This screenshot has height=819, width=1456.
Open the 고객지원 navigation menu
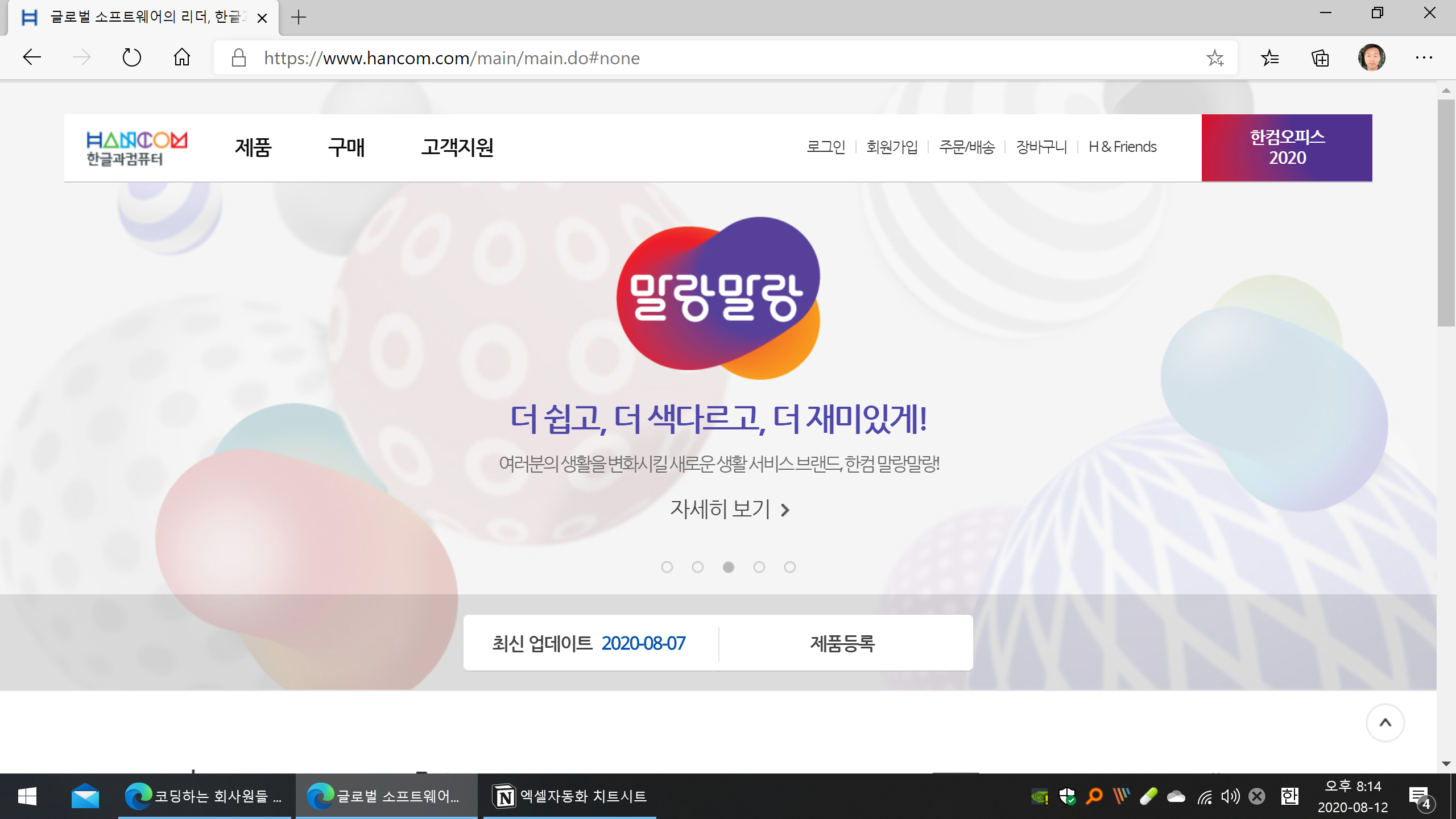point(457,148)
